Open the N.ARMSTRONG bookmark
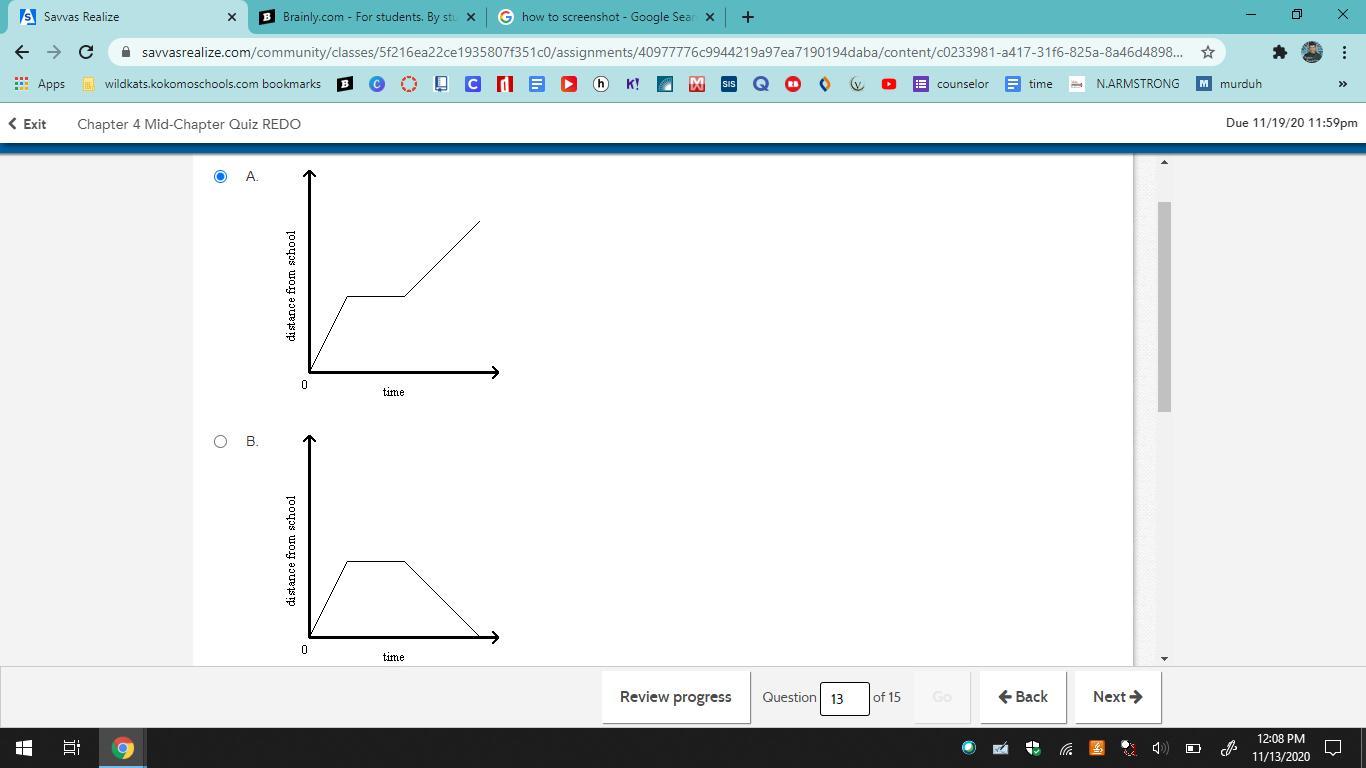Image resolution: width=1366 pixels, height=768 pixels. [x=1123, y=84]
